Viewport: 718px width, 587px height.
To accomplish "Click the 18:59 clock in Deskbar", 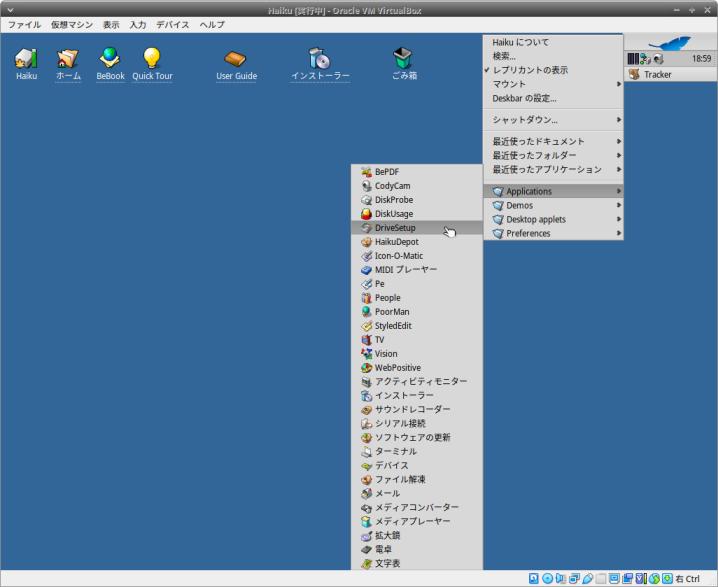I will click(x=701, y=58).
